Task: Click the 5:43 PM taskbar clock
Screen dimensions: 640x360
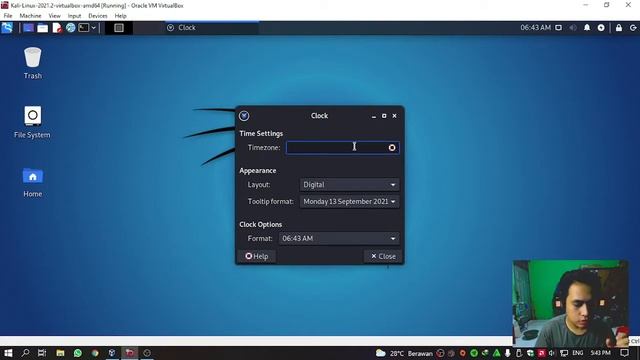Action: (x=601, y=353)
